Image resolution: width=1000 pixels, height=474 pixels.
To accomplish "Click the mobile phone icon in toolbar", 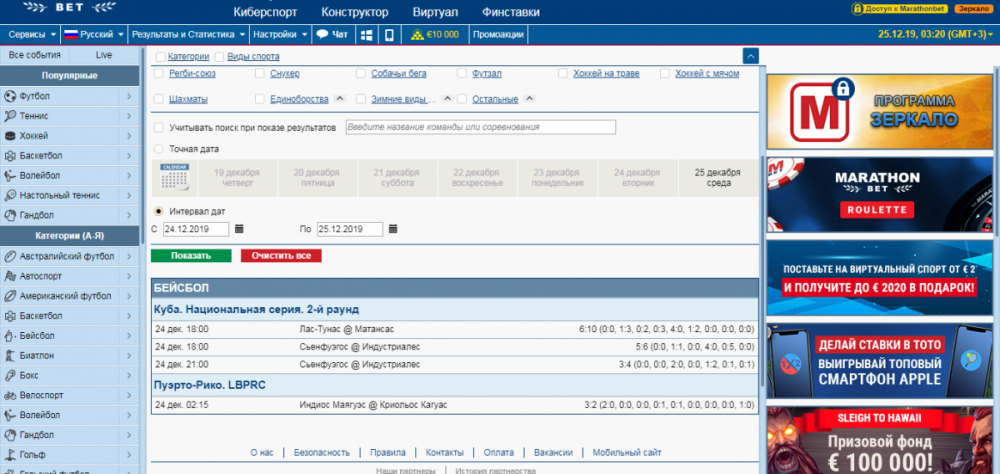I will click(x=389, y=34).
